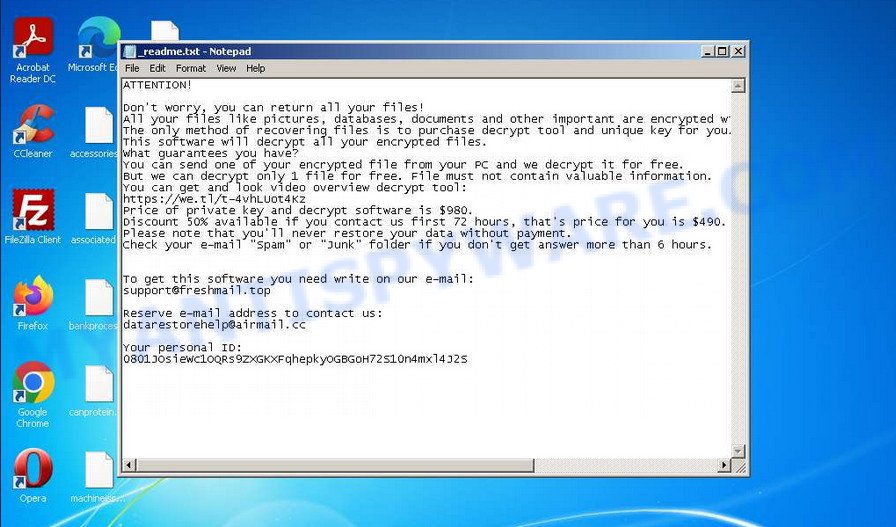Click support@freshmail.top email text
The height and width of the screenshot is (527, 896).
(x=197, y=290)
